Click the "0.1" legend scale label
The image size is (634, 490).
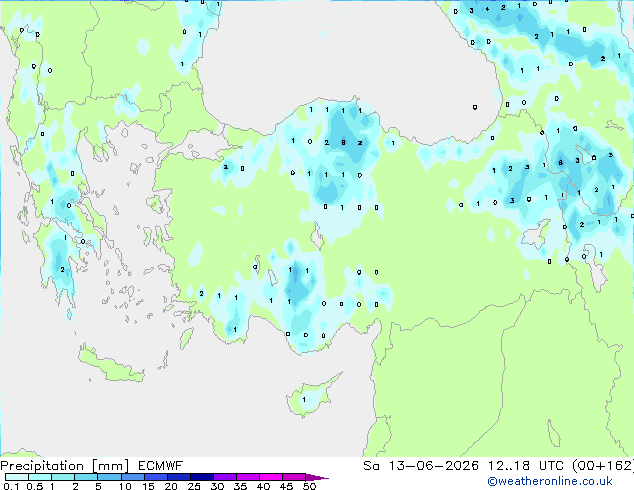pos(11,486)
